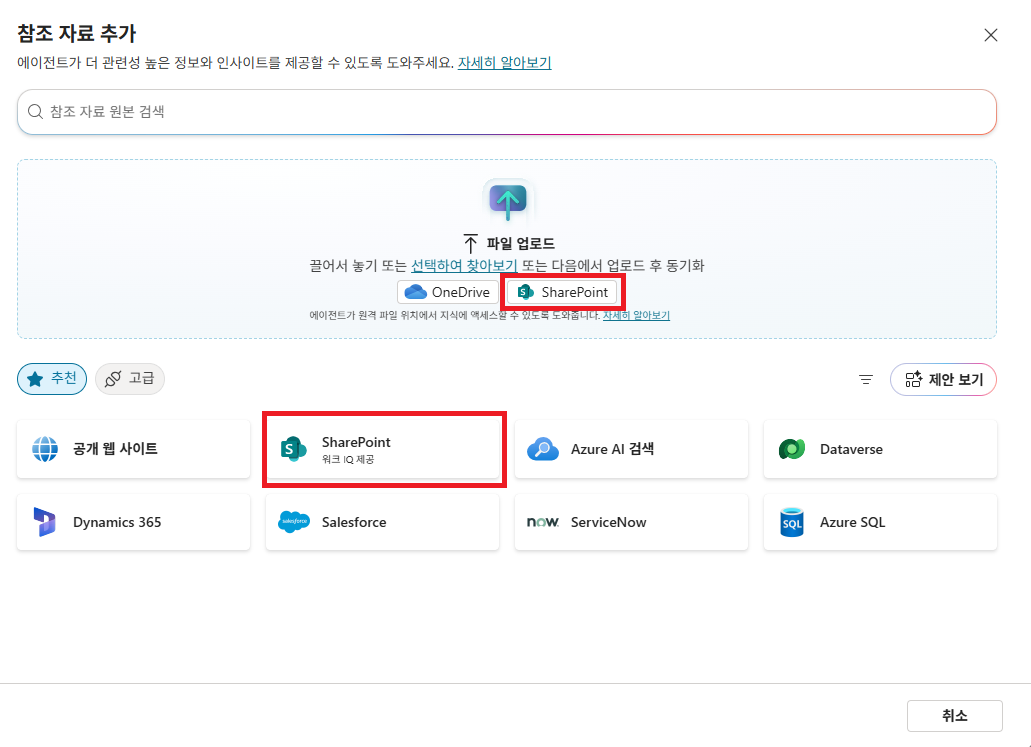The image size is (1031, 747).
Task: Click the globe icon for 공개 웹 사이트
Action: click(45, 449)
